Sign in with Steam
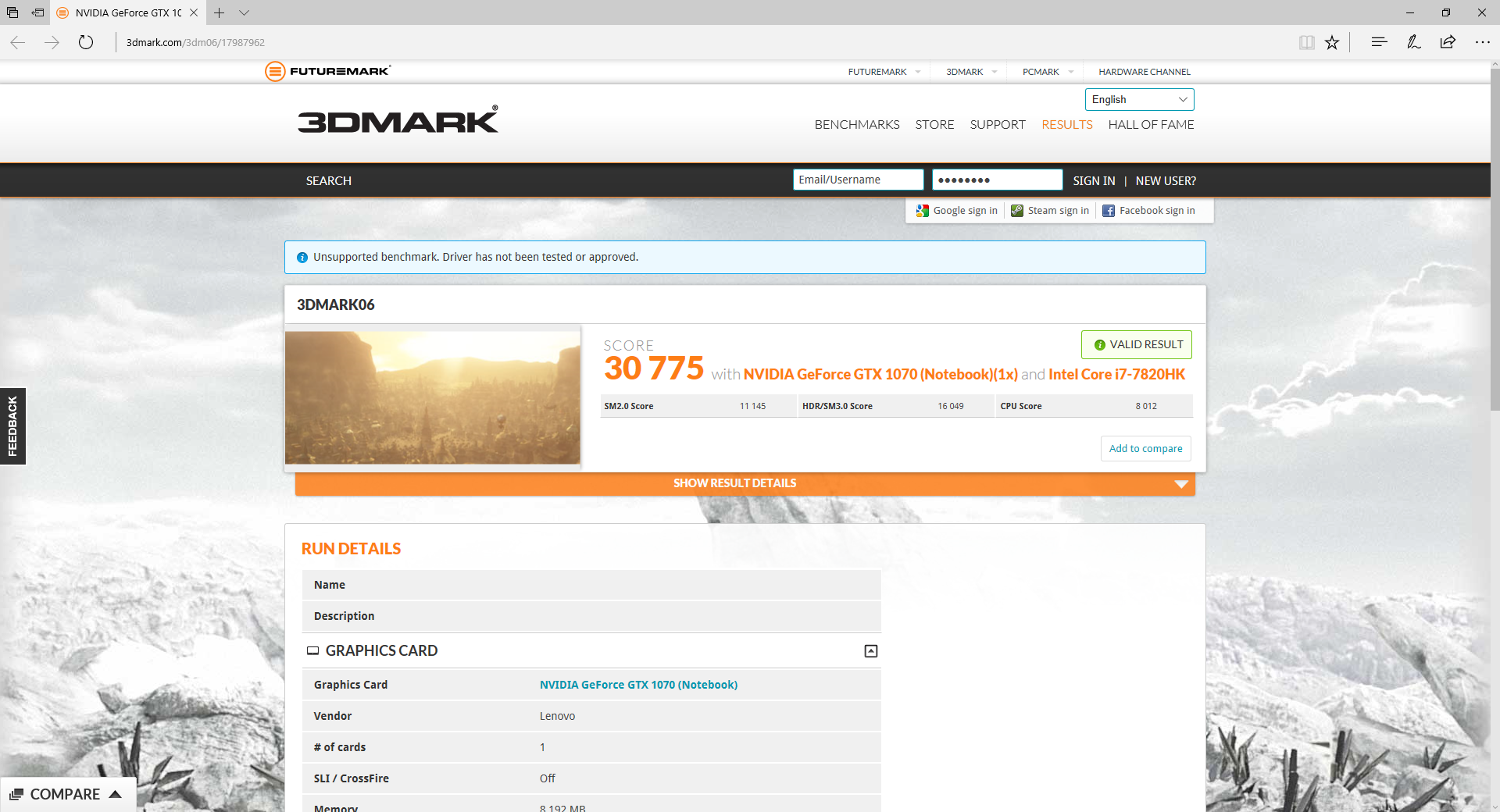The width and height of the screenshot is (1500, 812). click(x=1050, y=211)
